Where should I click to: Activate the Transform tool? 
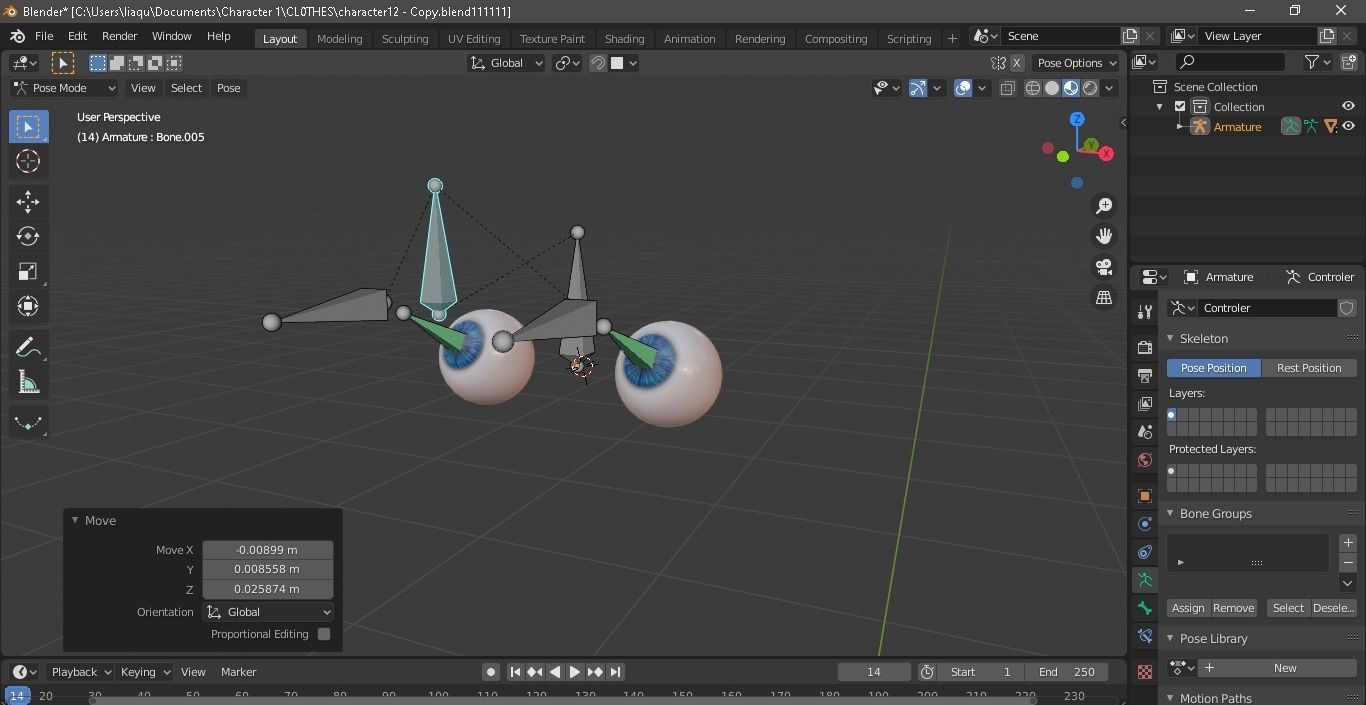(28, 306)
